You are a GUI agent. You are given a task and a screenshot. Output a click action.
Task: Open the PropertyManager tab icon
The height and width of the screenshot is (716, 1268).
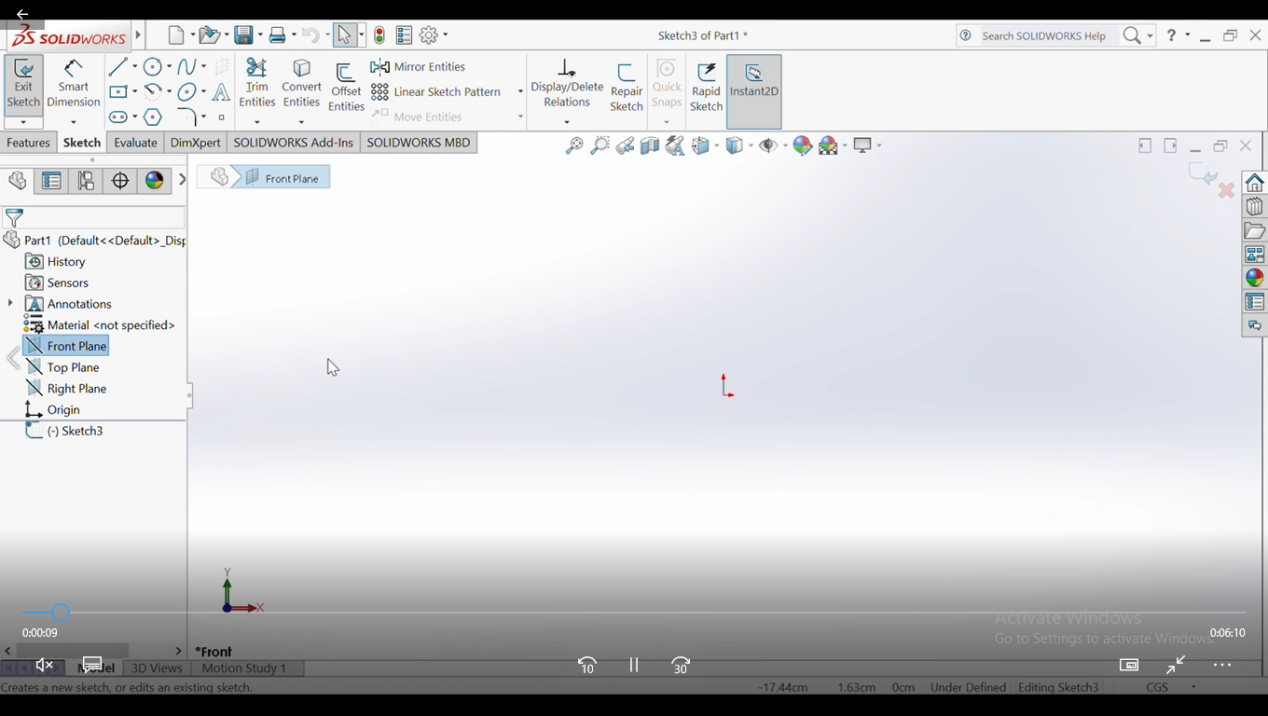[x=52, y=181]
